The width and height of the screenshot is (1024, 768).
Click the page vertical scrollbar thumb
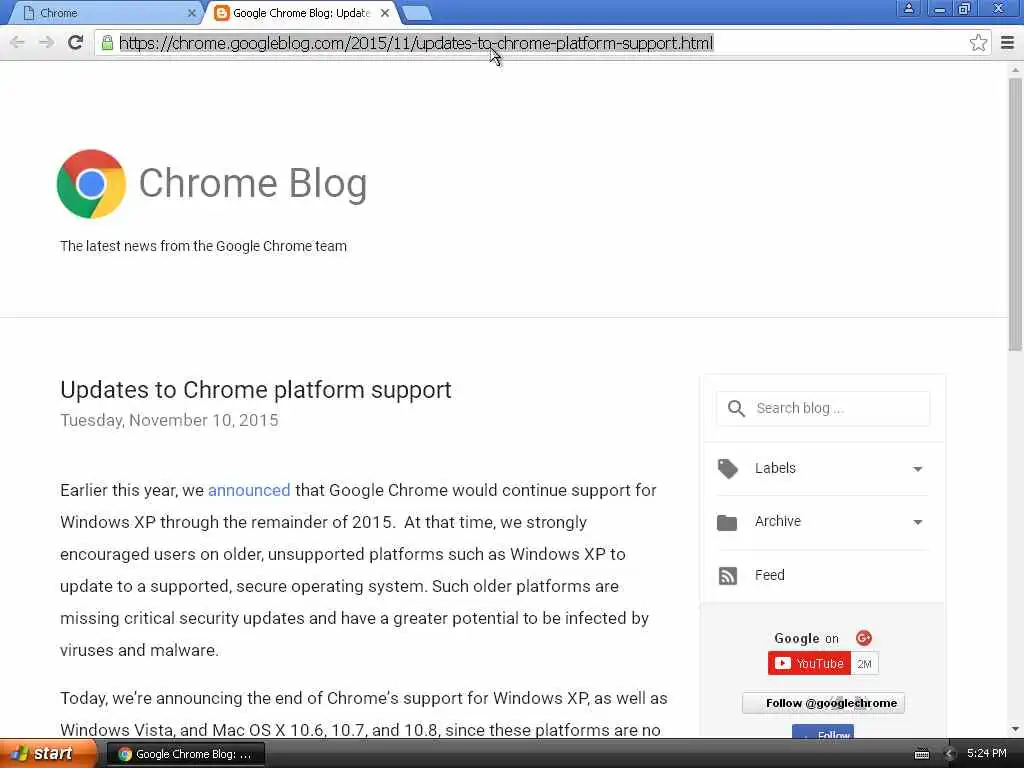point(1015,214)
